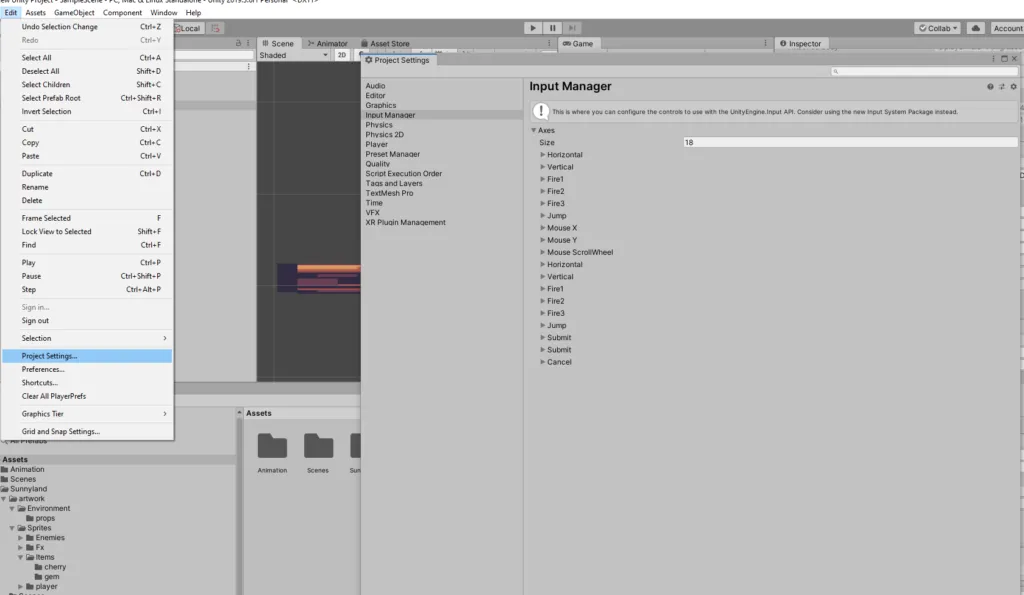Open the Help menu
Viewport: 1024px width, 595px height.
(193, 12)
